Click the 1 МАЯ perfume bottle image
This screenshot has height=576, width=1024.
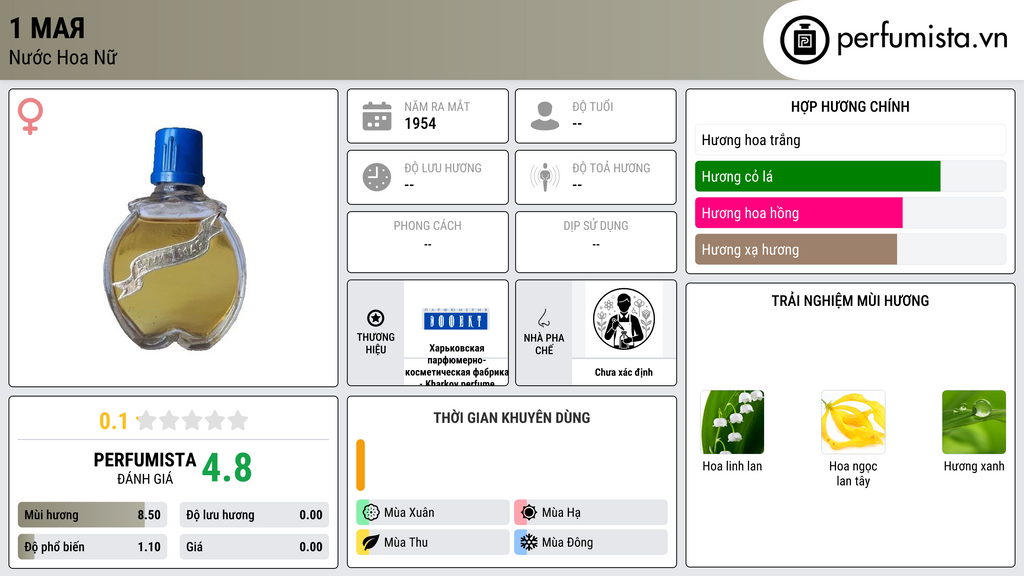(x=174, y=238)
